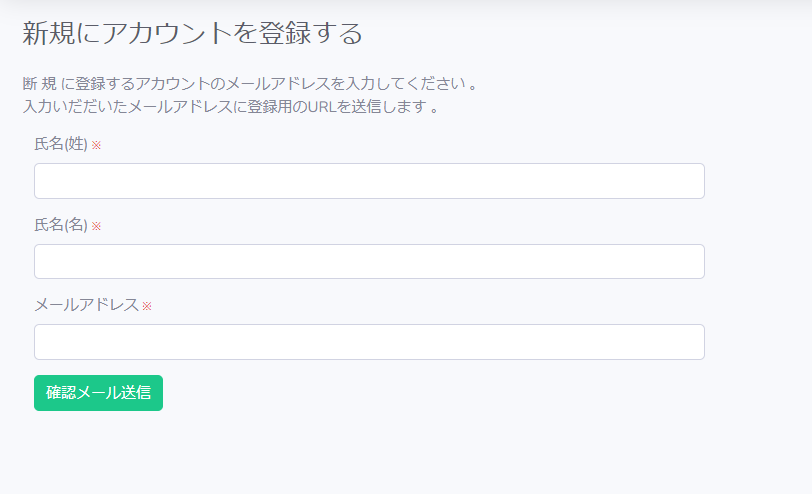Click the 新規にアカウントを登録する page heading

(x=192, y=34)
